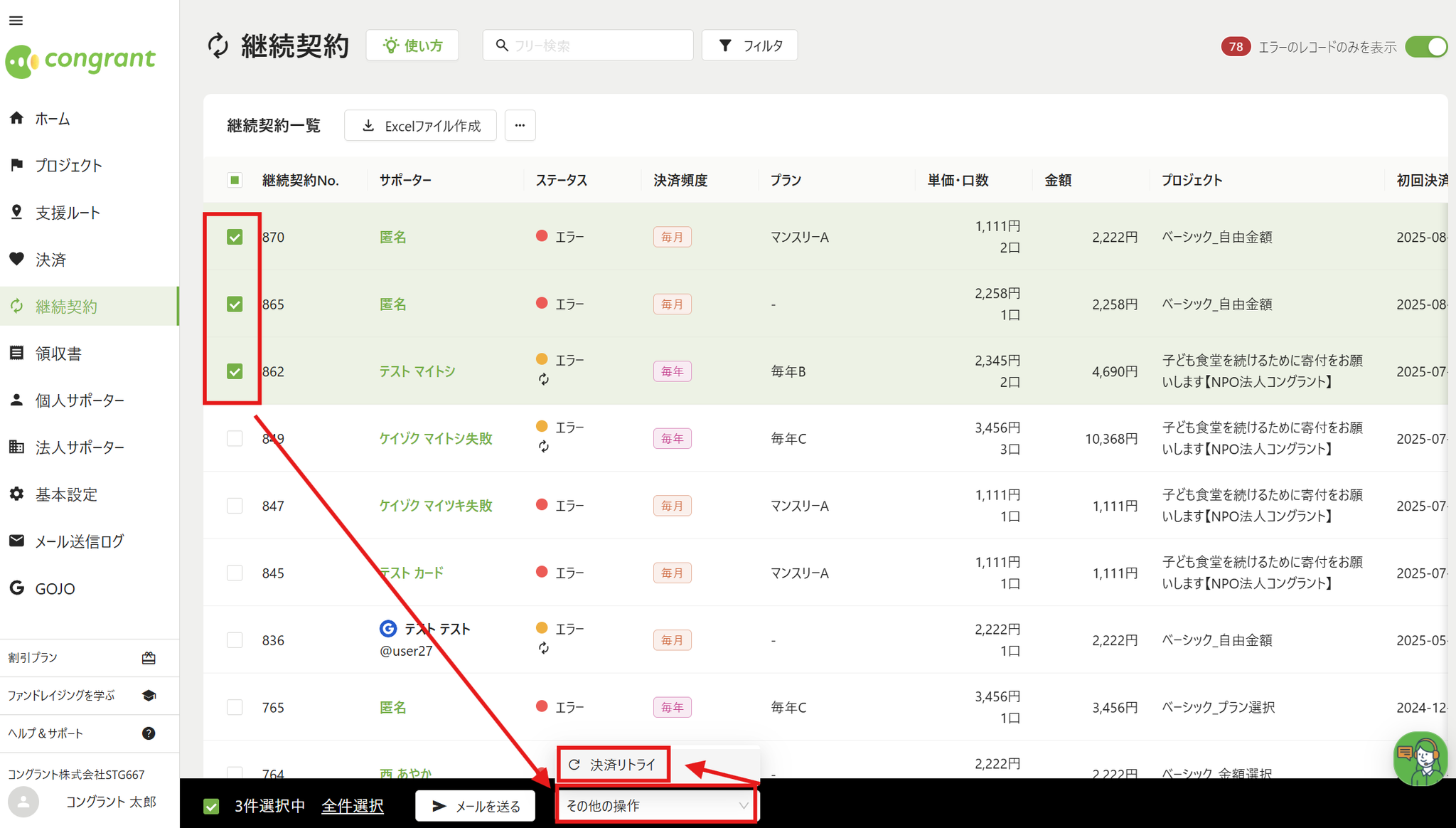1456x828 pixels.
Task: Click the 全件選択 link
Action: coord(353,806)
